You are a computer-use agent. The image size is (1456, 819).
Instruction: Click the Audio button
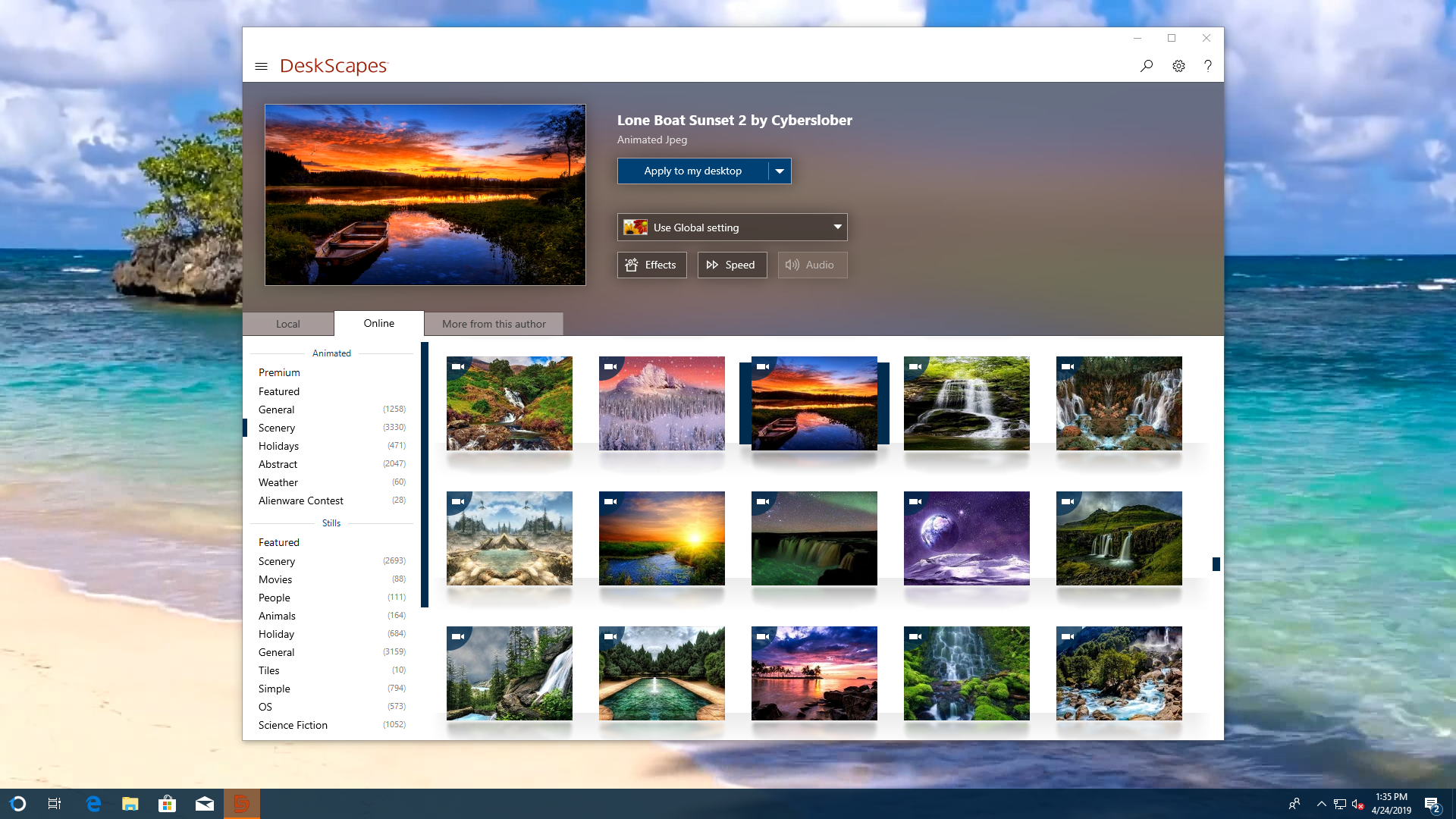click(811, 265)
